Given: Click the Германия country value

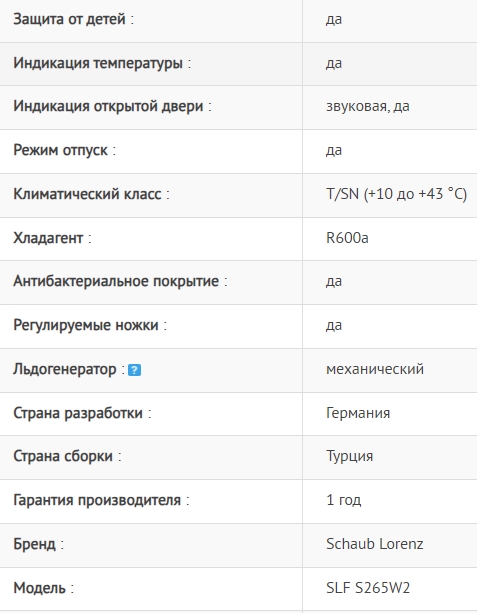Looking at the screenshot, I should point(358,413).
